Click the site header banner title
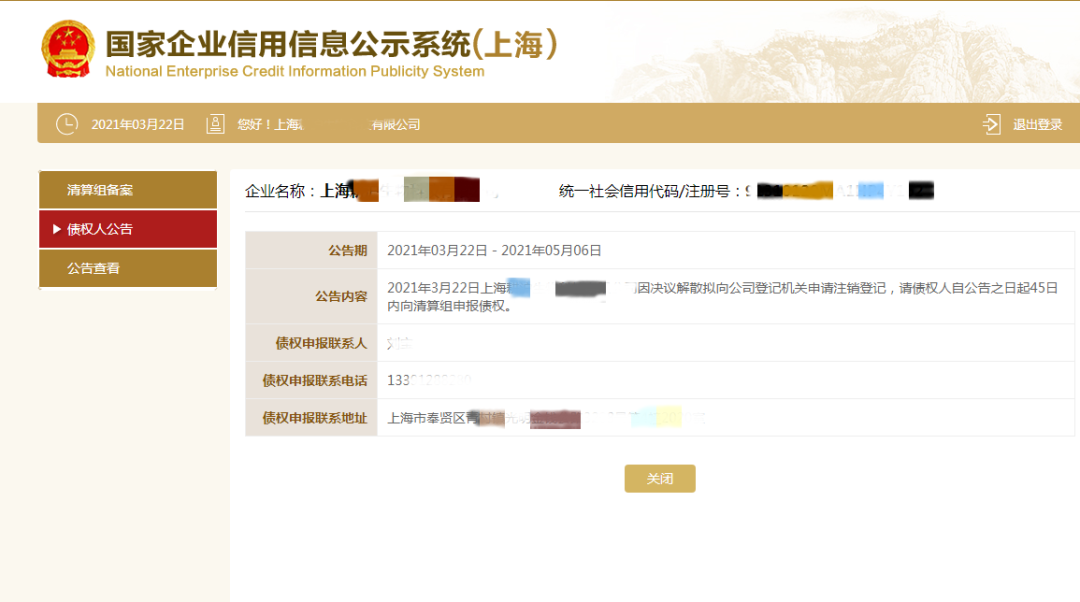The width and height of the screenshot is (1080, 602). click(330, 42)
